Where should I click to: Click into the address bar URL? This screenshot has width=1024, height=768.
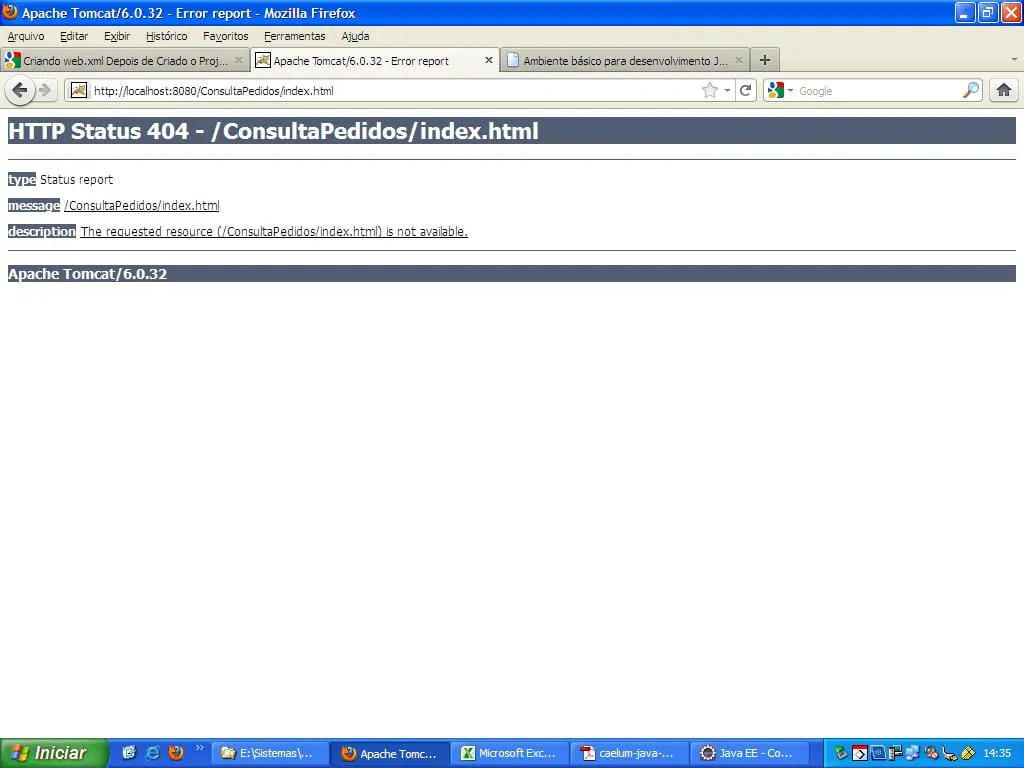392,91
